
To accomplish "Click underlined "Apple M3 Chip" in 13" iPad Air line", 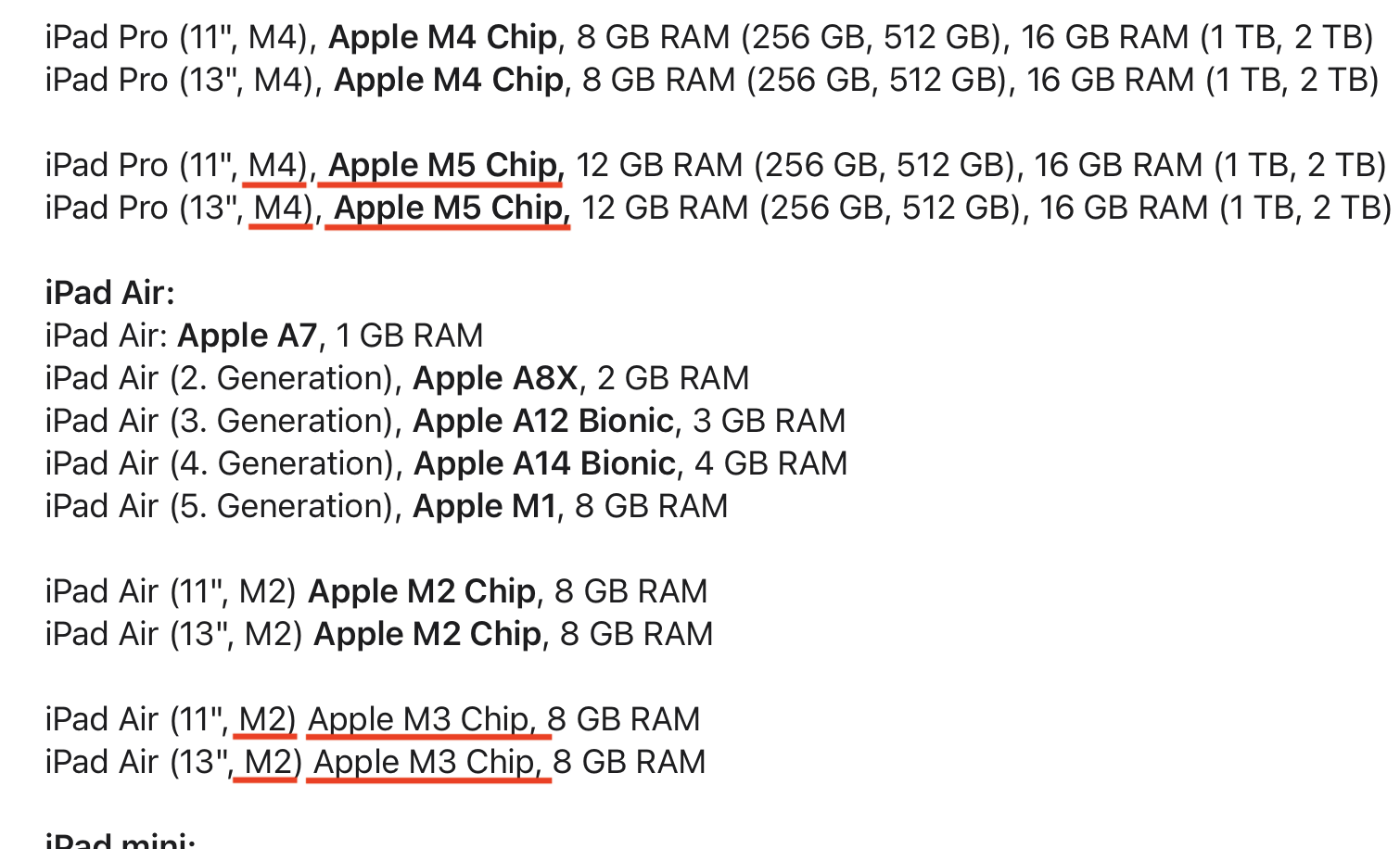I will [x=424, y=762].
